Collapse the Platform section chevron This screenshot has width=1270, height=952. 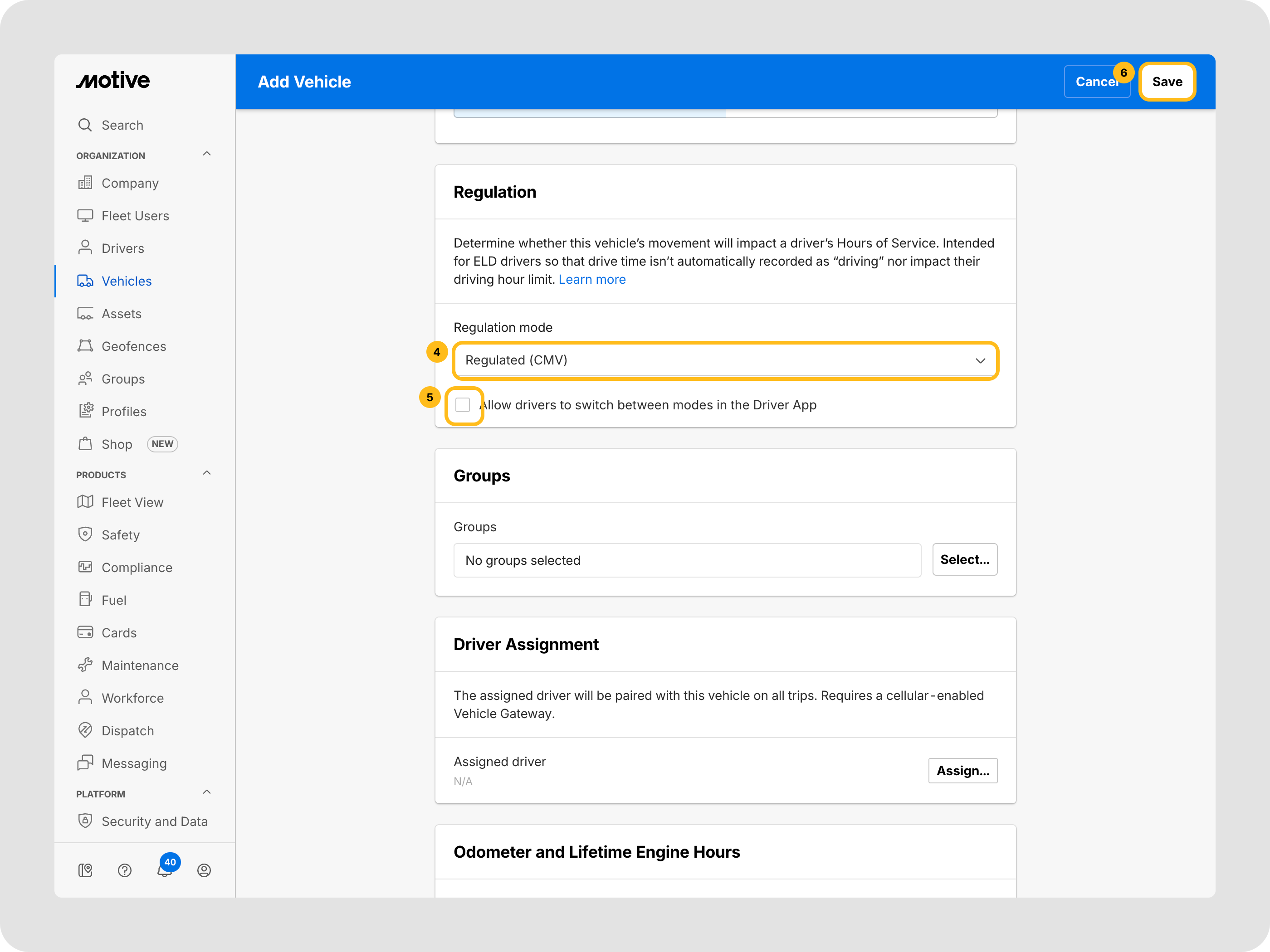click(x=207, y=792)
